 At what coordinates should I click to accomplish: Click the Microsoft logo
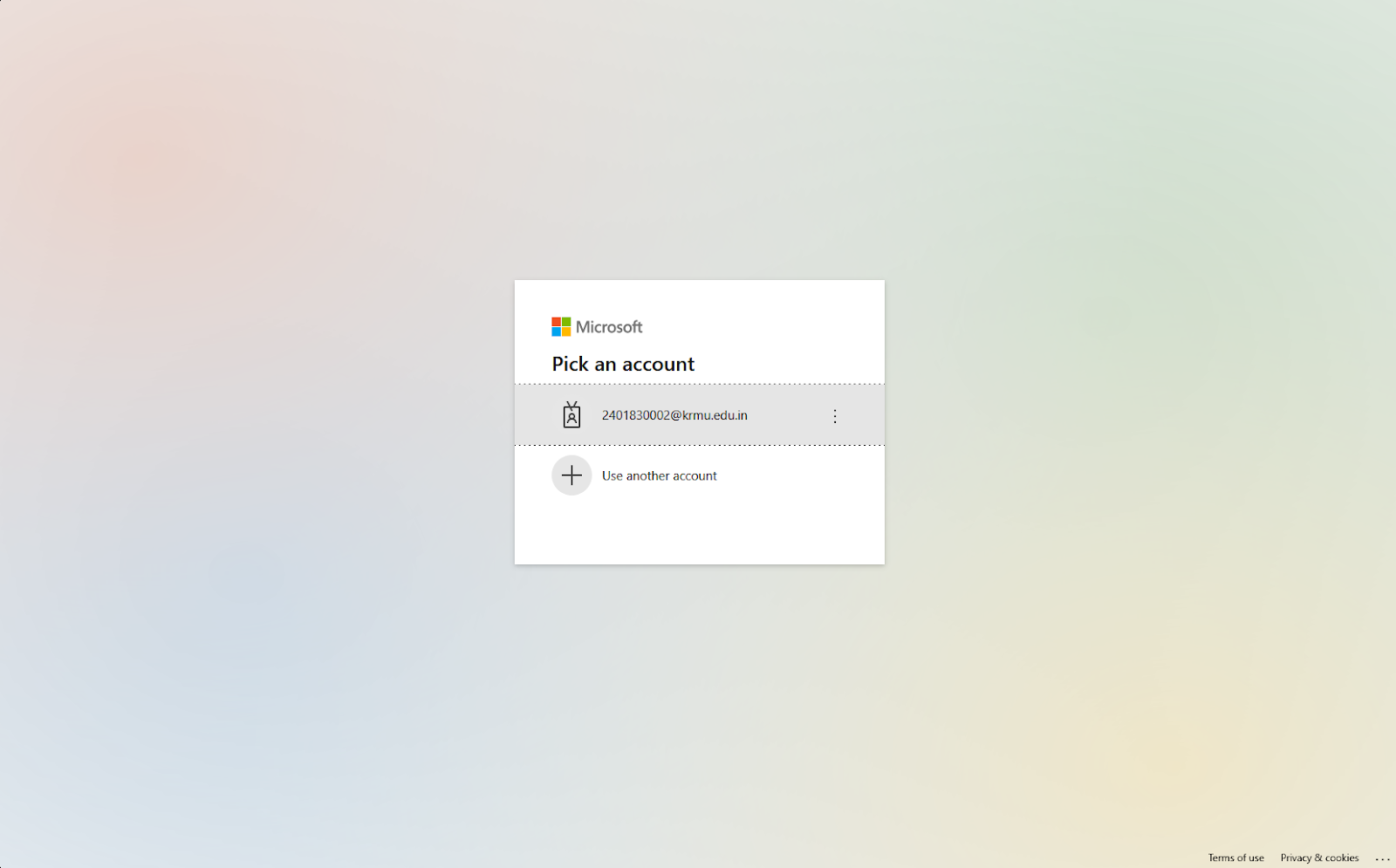[x=598, y=326]
